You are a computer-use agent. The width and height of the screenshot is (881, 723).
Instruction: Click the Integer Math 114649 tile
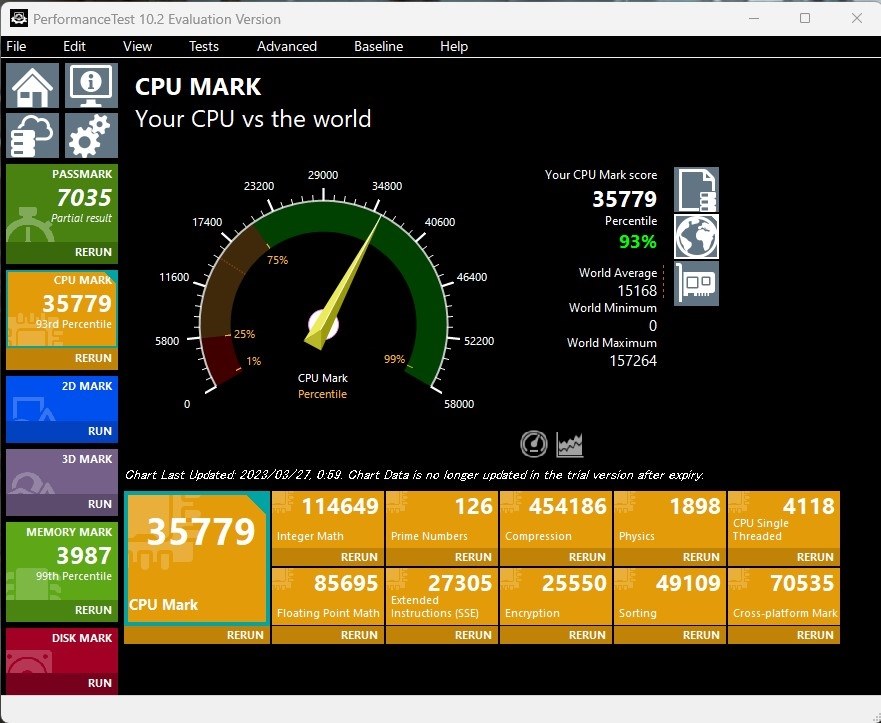tap(328, 520)
